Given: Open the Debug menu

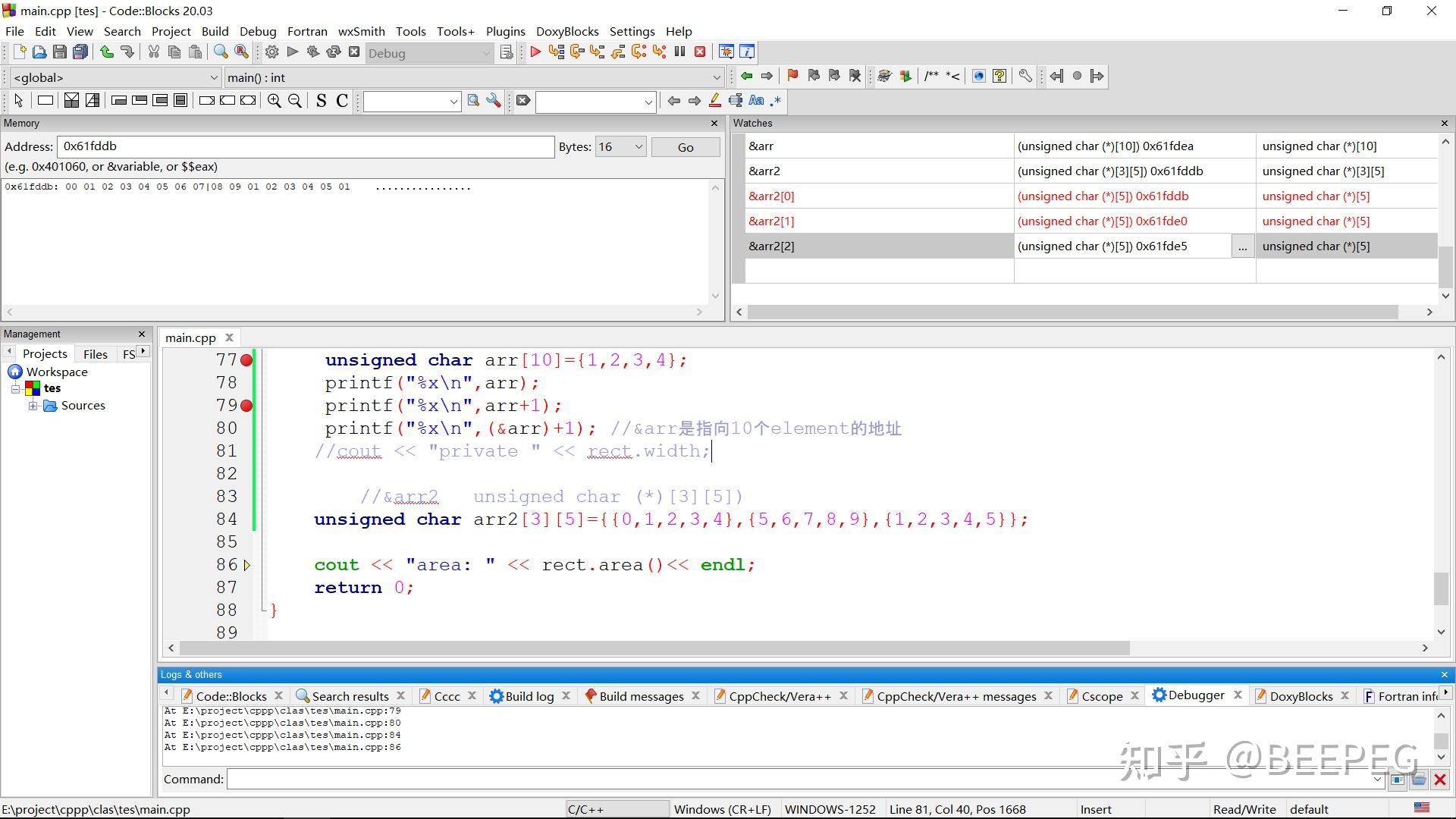Looking at the screenshot, I should (258, 31).
